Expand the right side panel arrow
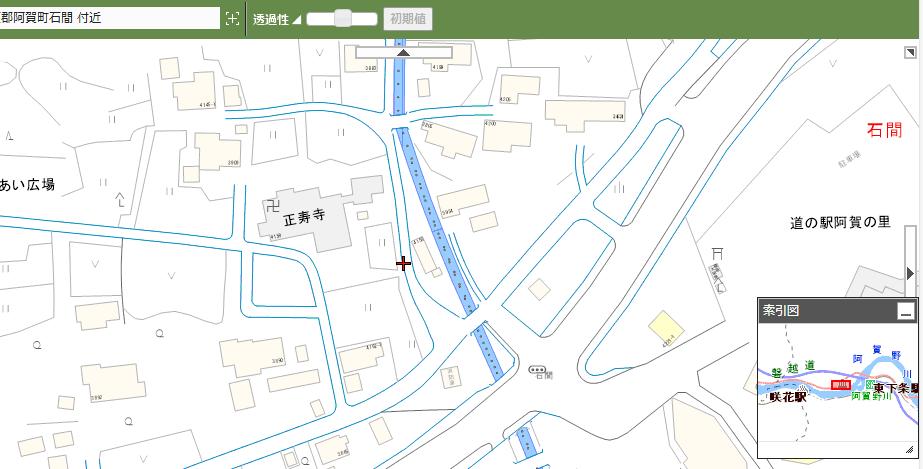 (x=910, y=273)
